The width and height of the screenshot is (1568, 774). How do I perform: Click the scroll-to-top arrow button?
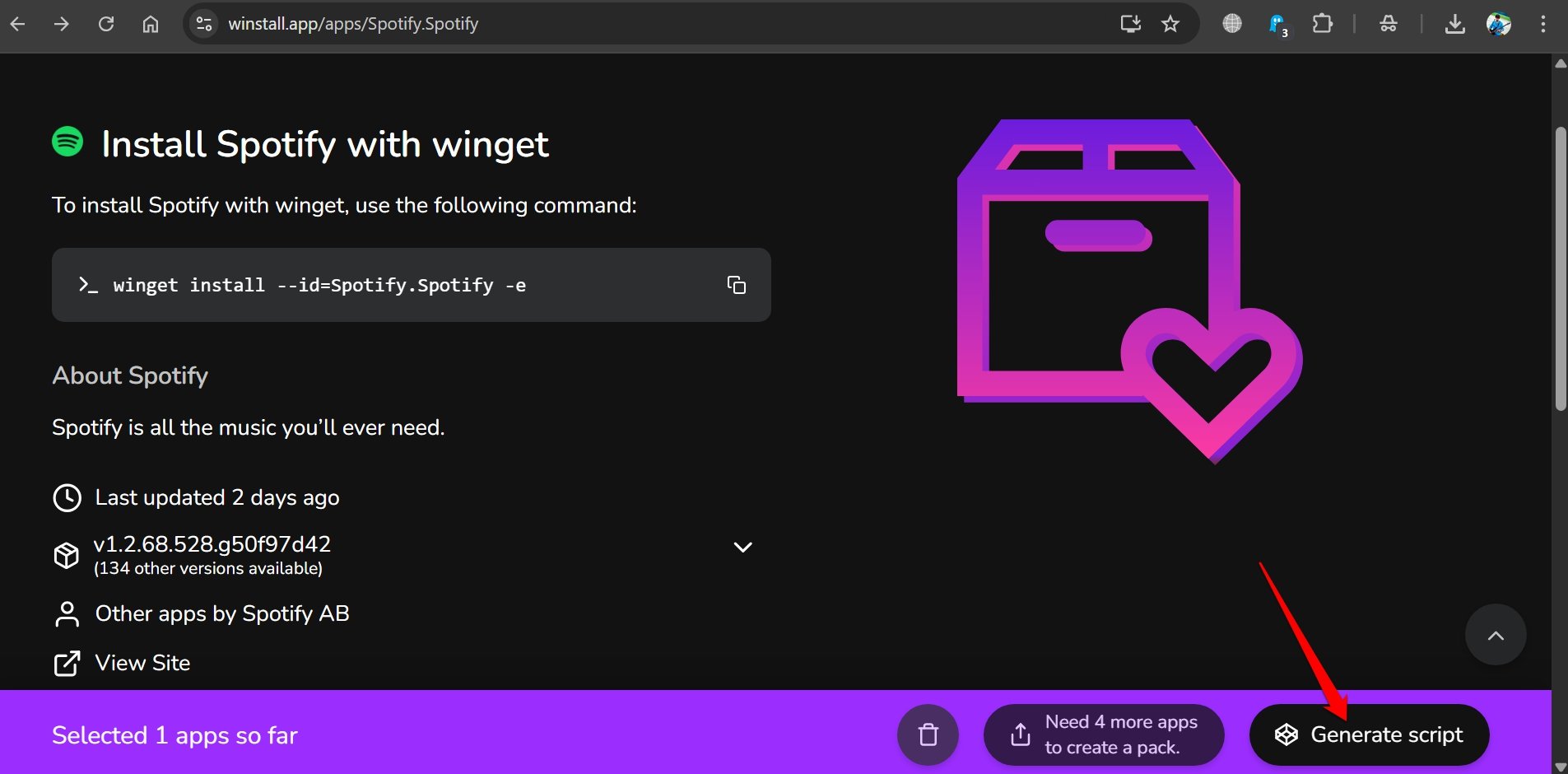1496,635
